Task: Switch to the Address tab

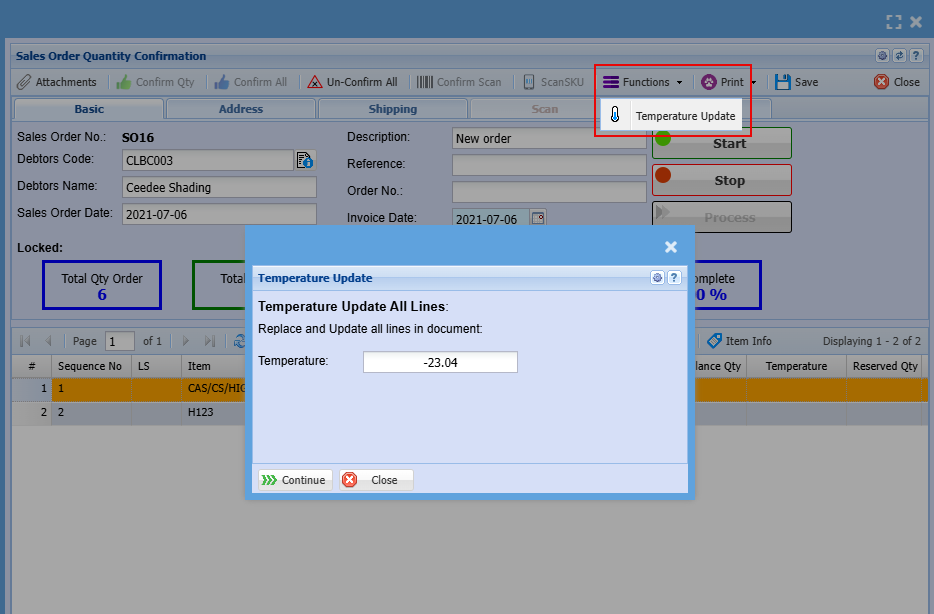Action: pyautogui.click(x=241, y=109)
